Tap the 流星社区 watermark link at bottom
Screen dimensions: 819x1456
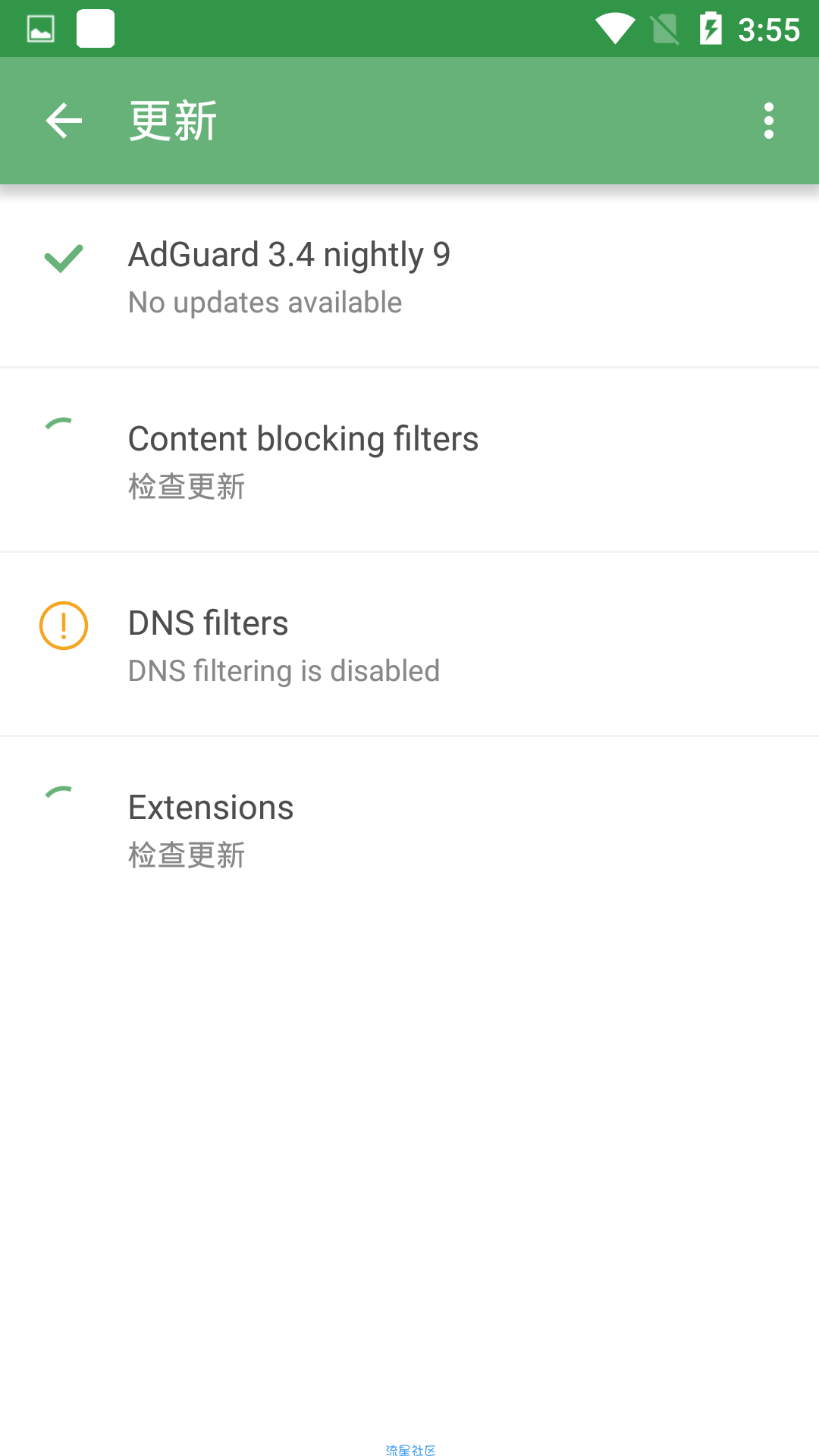click(410, 1450)
